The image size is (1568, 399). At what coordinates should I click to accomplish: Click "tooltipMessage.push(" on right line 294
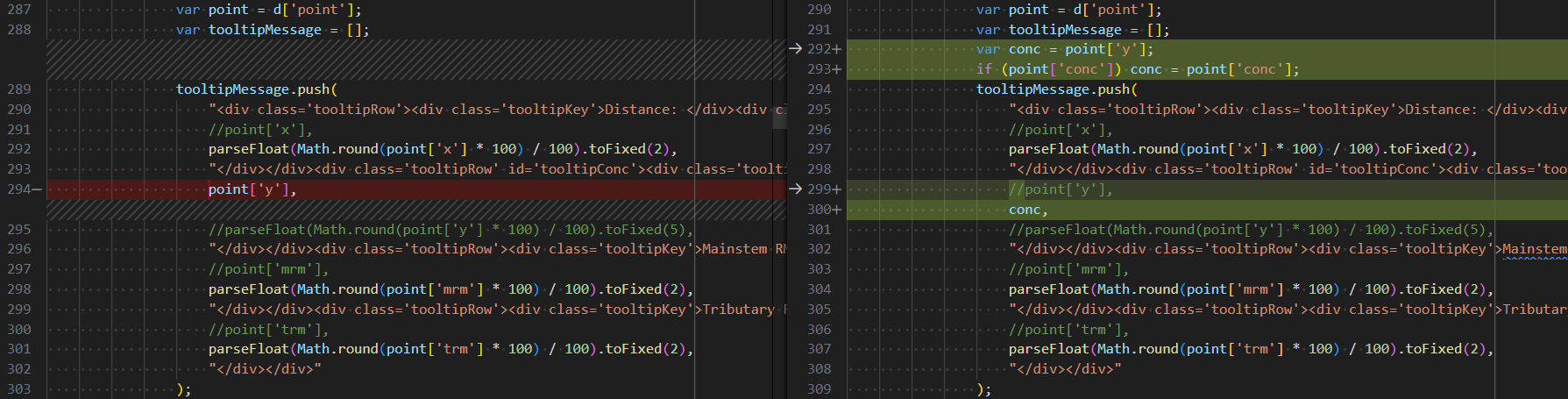(1057, 89)
